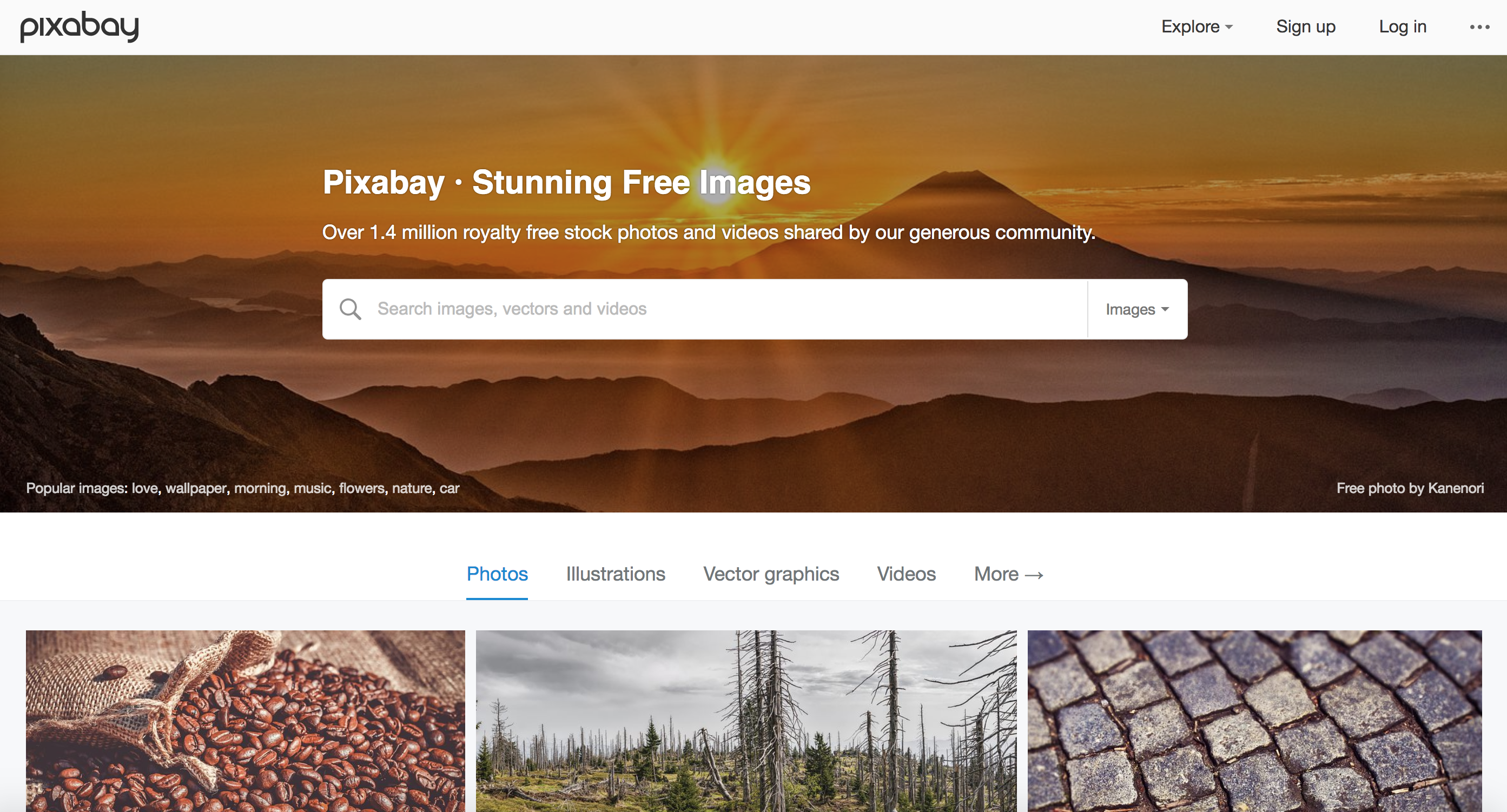The height and width of the screenshot is (812, 1507).
Task: Click the Pixabay logo
Action: coord(80,27)
